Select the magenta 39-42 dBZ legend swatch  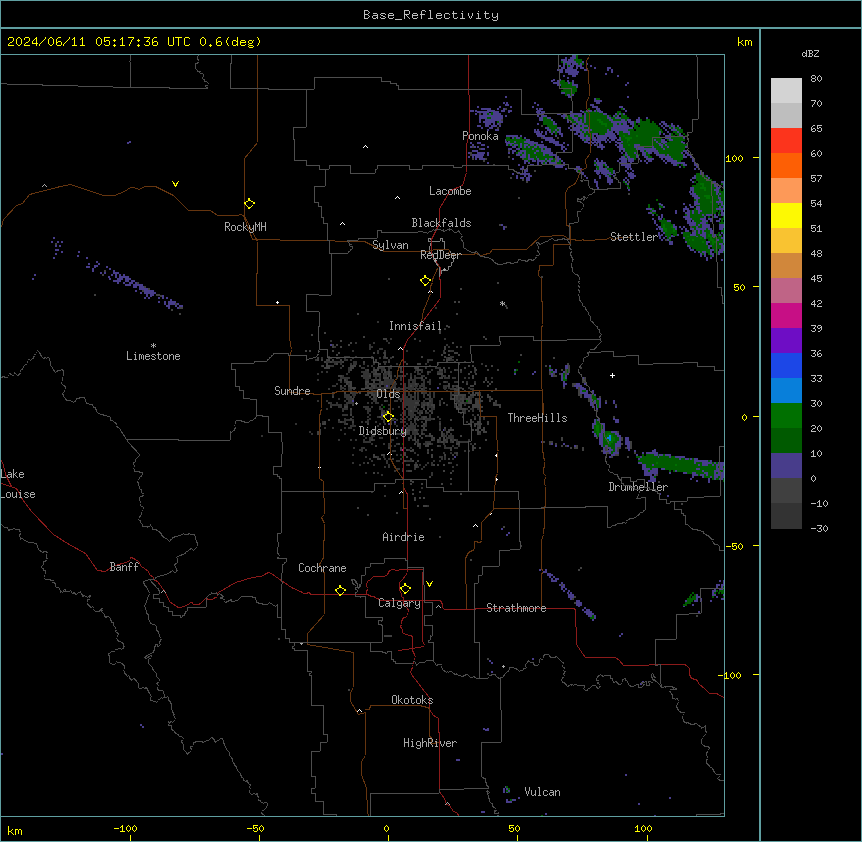[786, 315]
